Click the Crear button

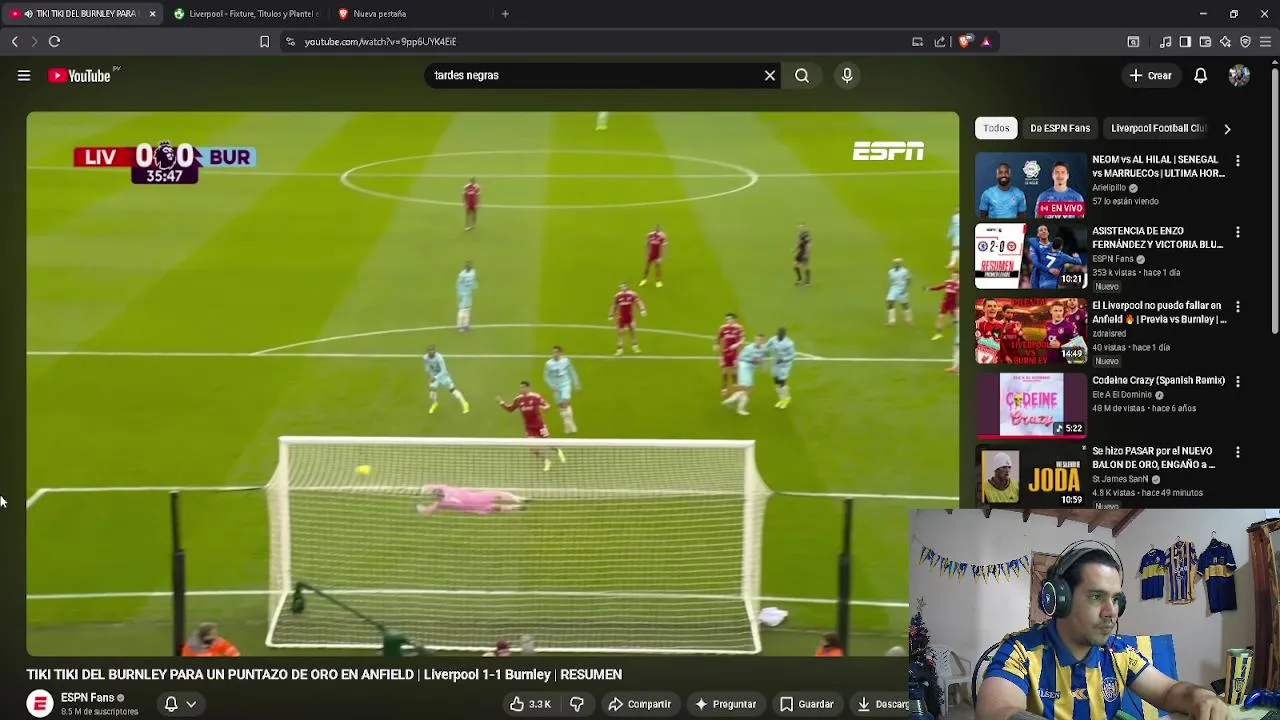(1150, 75)
